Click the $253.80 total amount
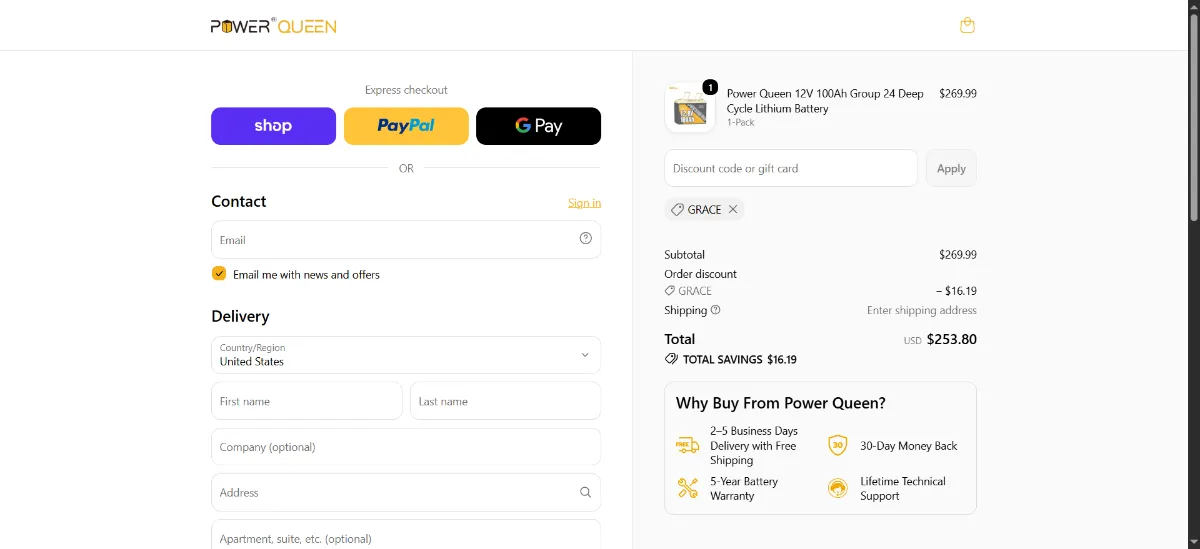This screenshot has height=549, width=1200. 951,339
